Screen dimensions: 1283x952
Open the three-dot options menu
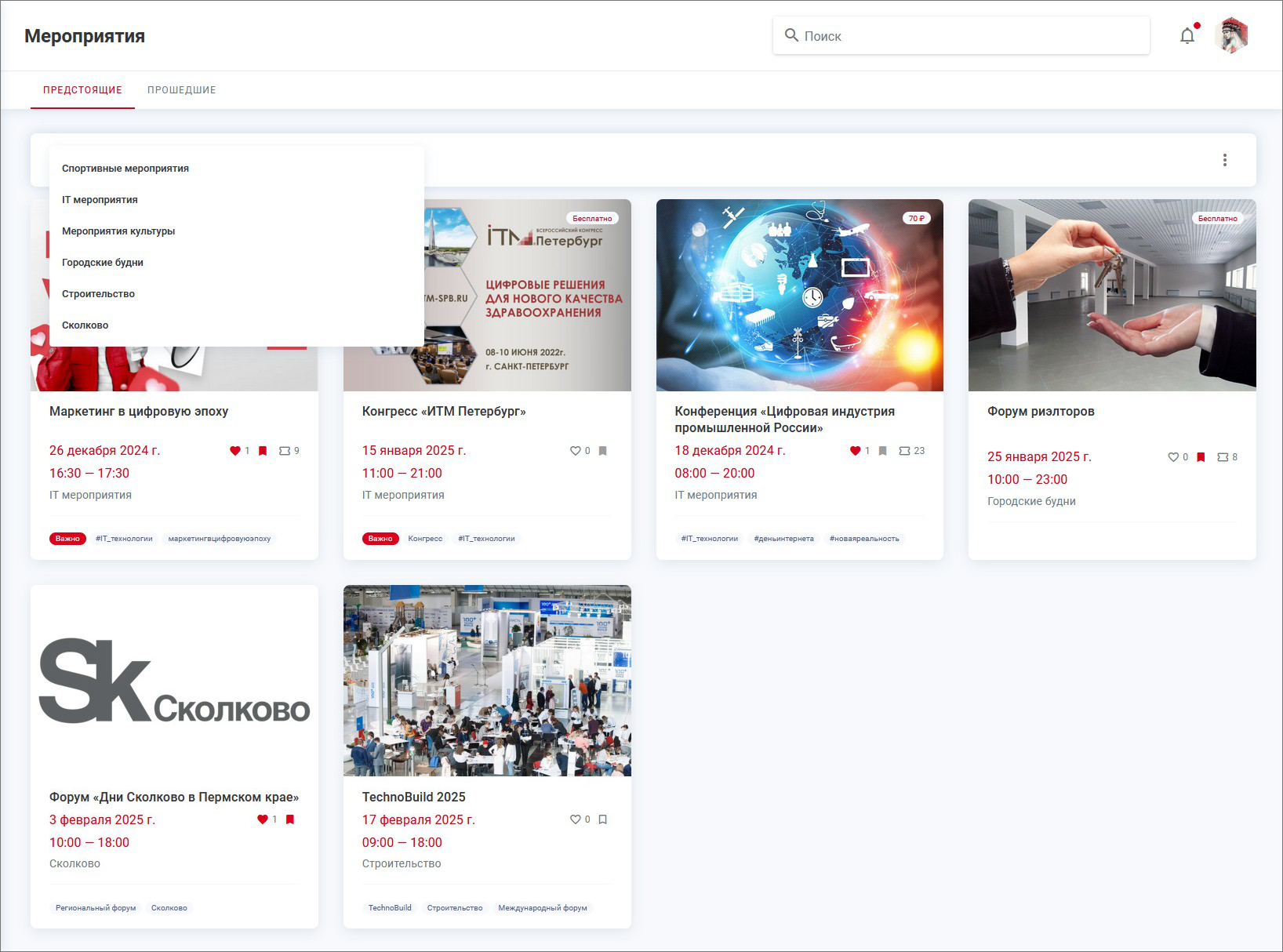1224,160
